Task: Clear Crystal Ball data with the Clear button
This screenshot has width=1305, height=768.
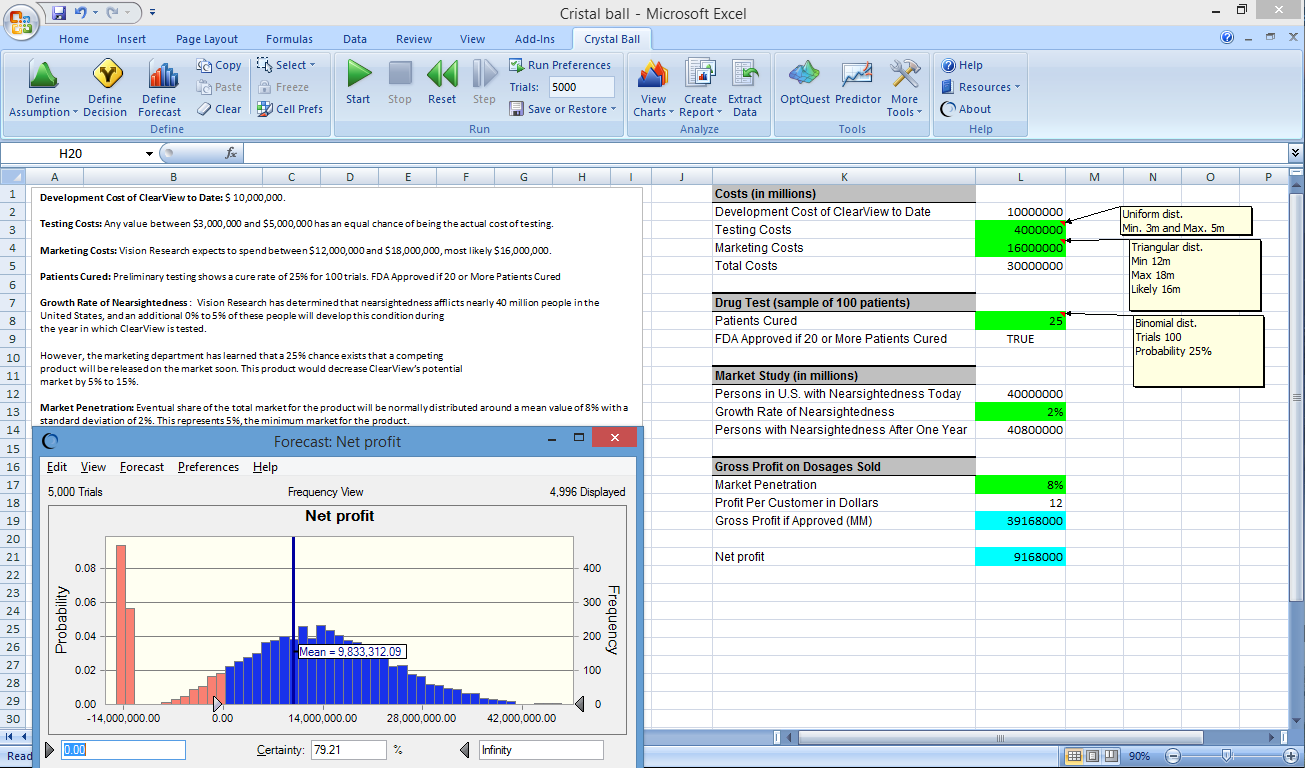Action: (x=219, y=109)
